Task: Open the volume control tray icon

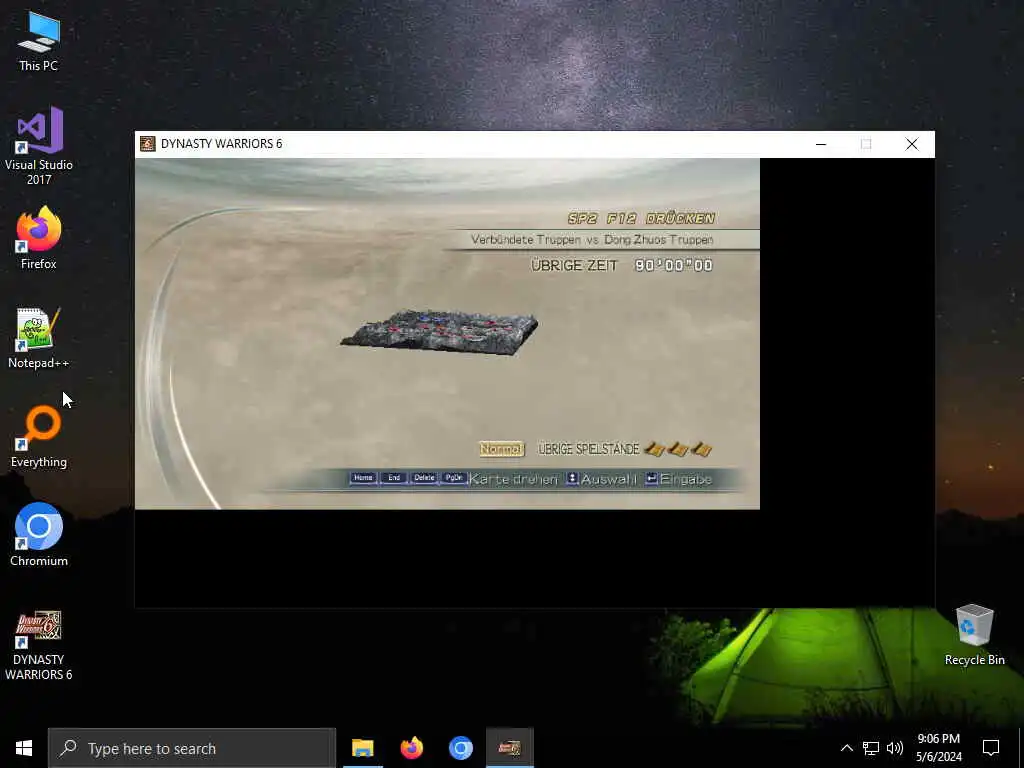Action: pyautogui.click(x=895, y=748)
